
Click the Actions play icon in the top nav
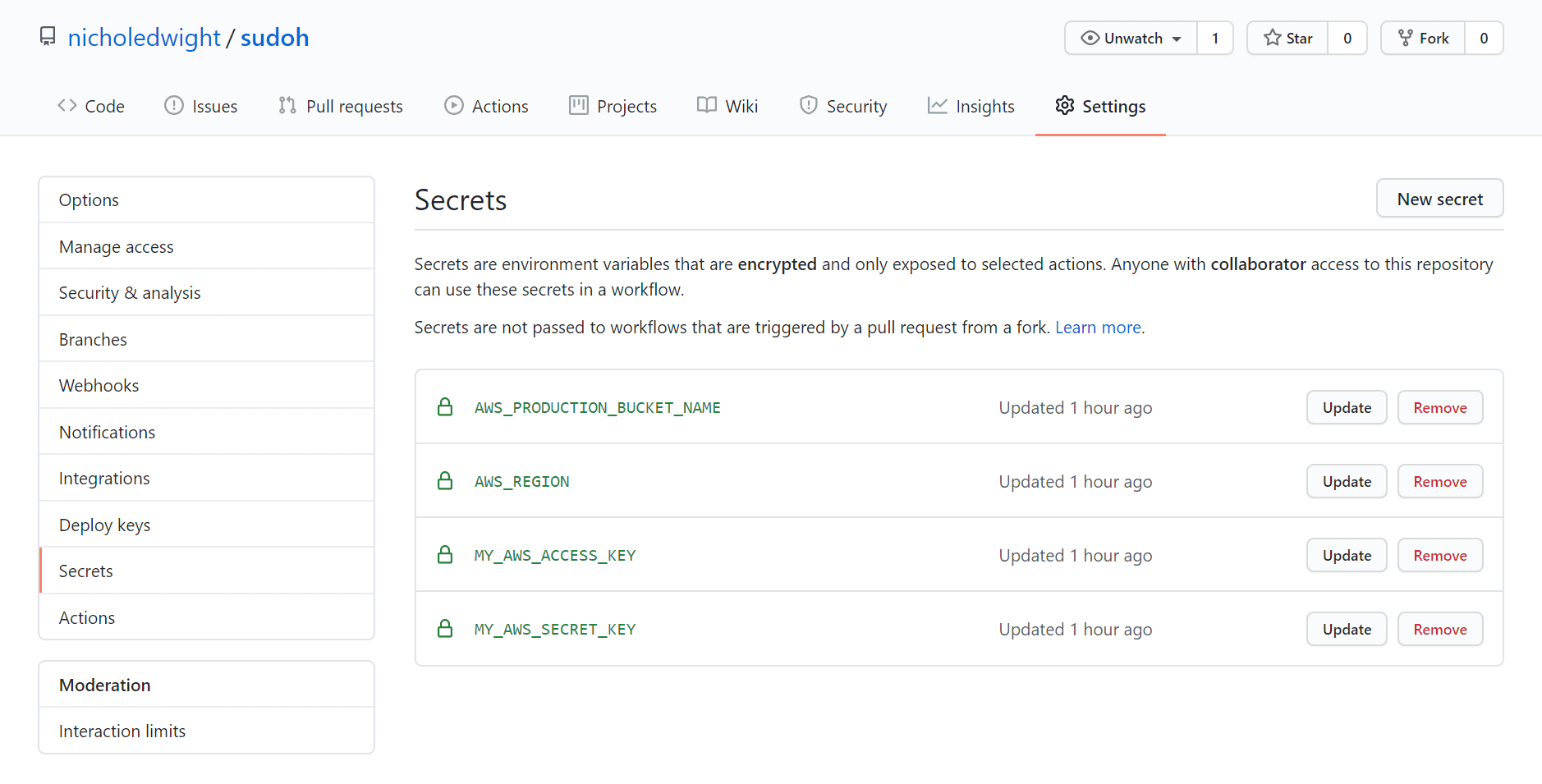pos(454,106)
